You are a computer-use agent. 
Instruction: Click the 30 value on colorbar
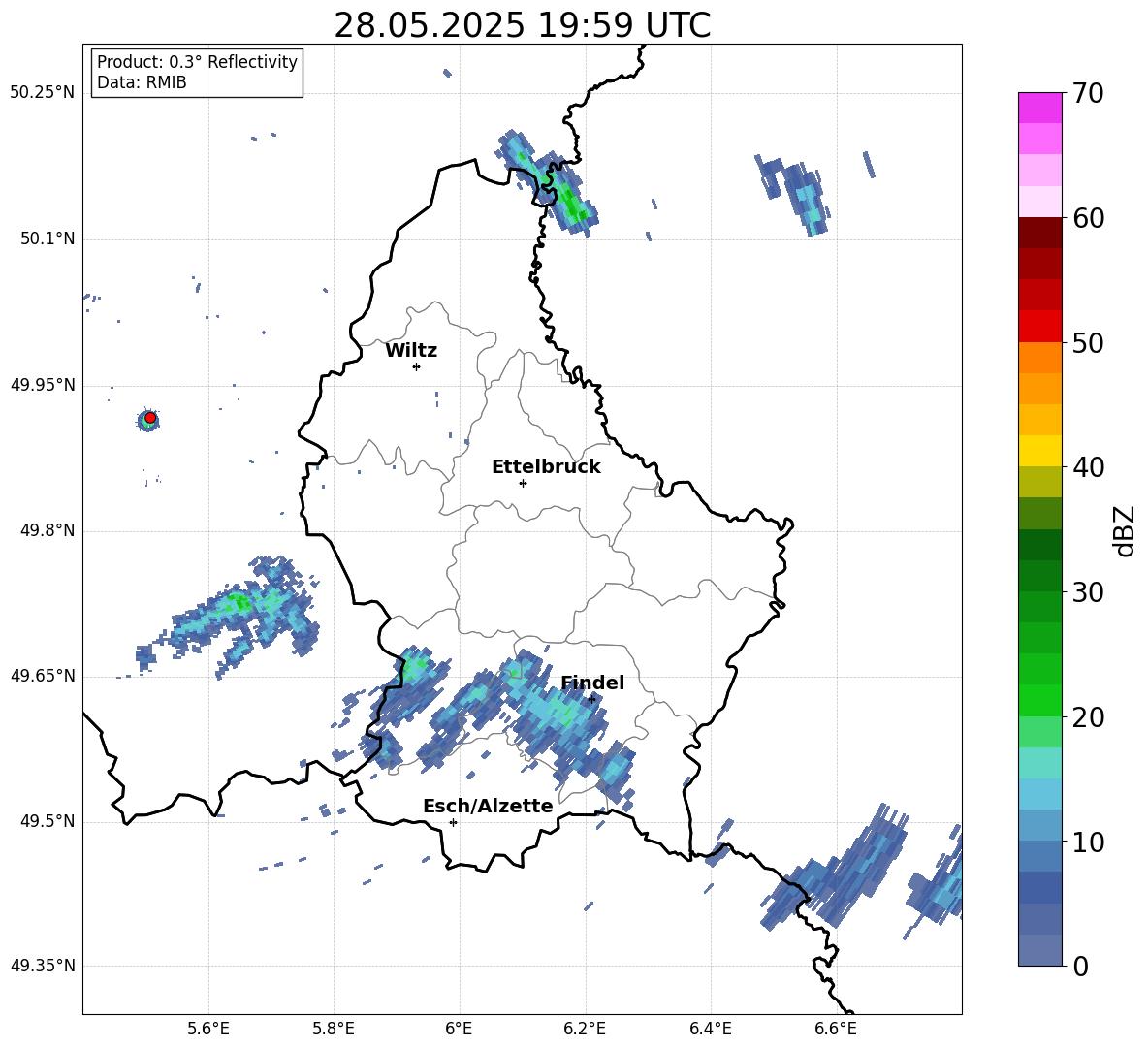click(x=1088, y=592)
